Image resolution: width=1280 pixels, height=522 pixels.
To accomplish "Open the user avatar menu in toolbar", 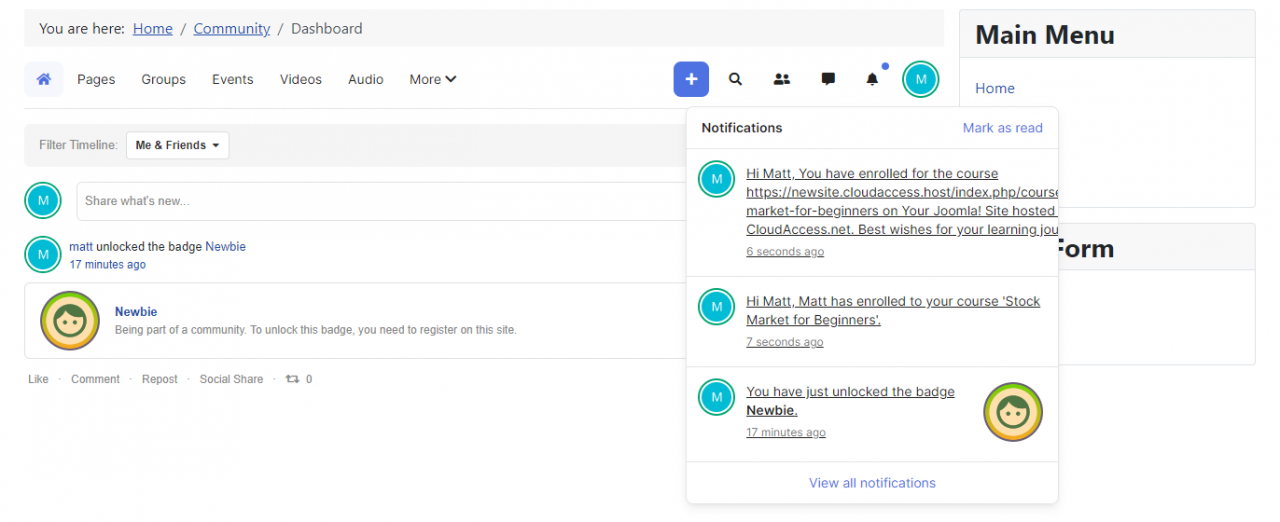I will coord(921,79).
